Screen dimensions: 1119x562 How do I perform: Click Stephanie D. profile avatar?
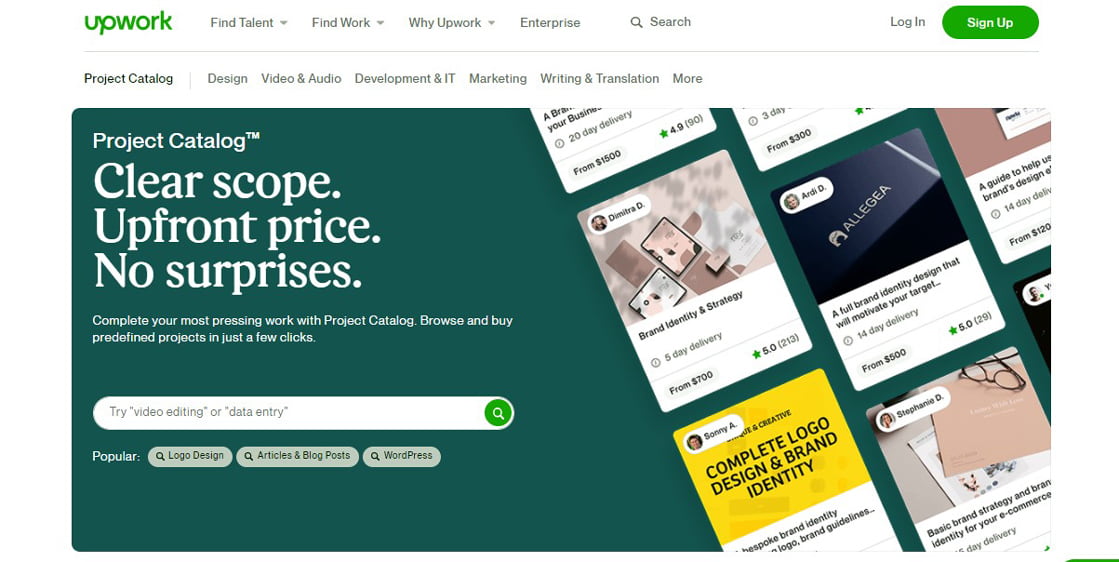[887, 420]
